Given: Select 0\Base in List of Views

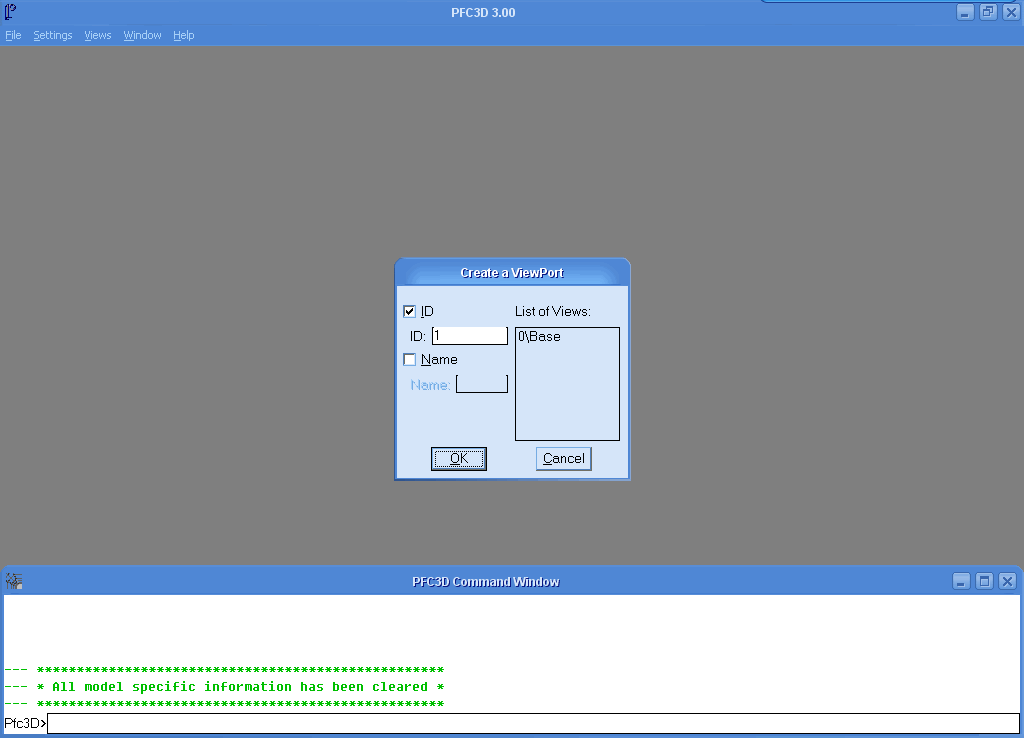Looking at the screenshot, I should tap(539, 336).
